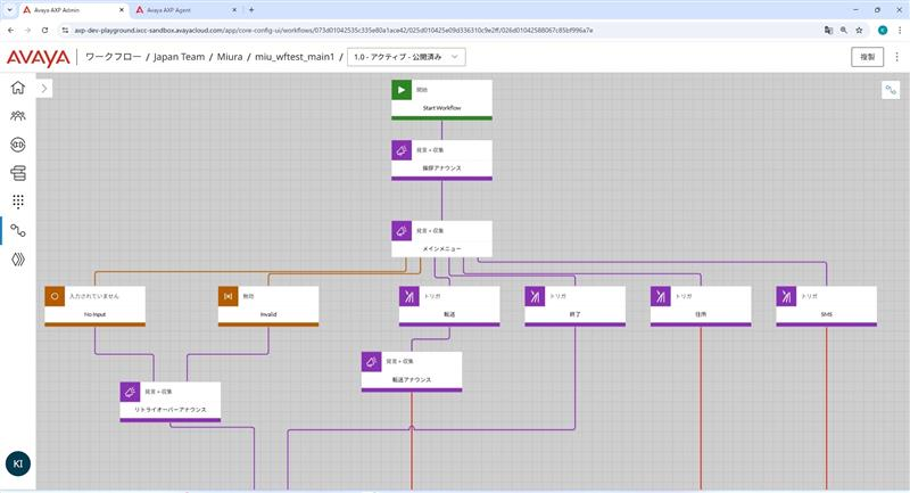Select the SMS node label
Image resolution: width=910 pixels, height=493 pixels.
826,314
